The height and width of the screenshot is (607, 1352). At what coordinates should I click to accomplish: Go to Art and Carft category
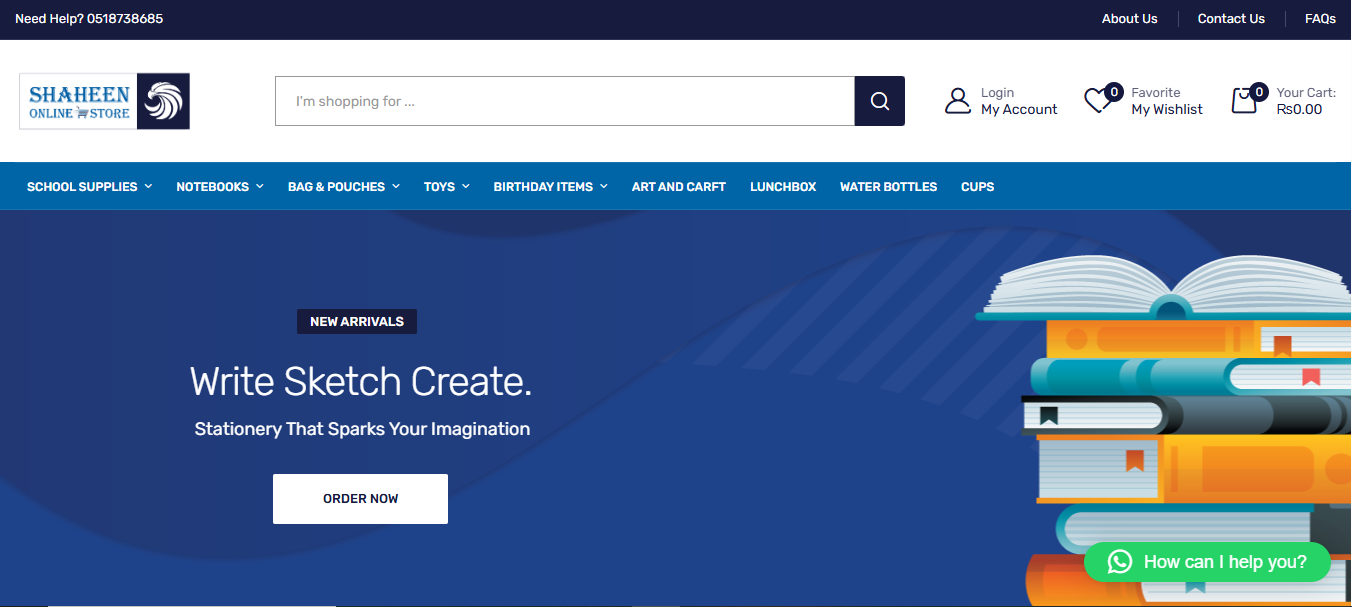(678, 187)
